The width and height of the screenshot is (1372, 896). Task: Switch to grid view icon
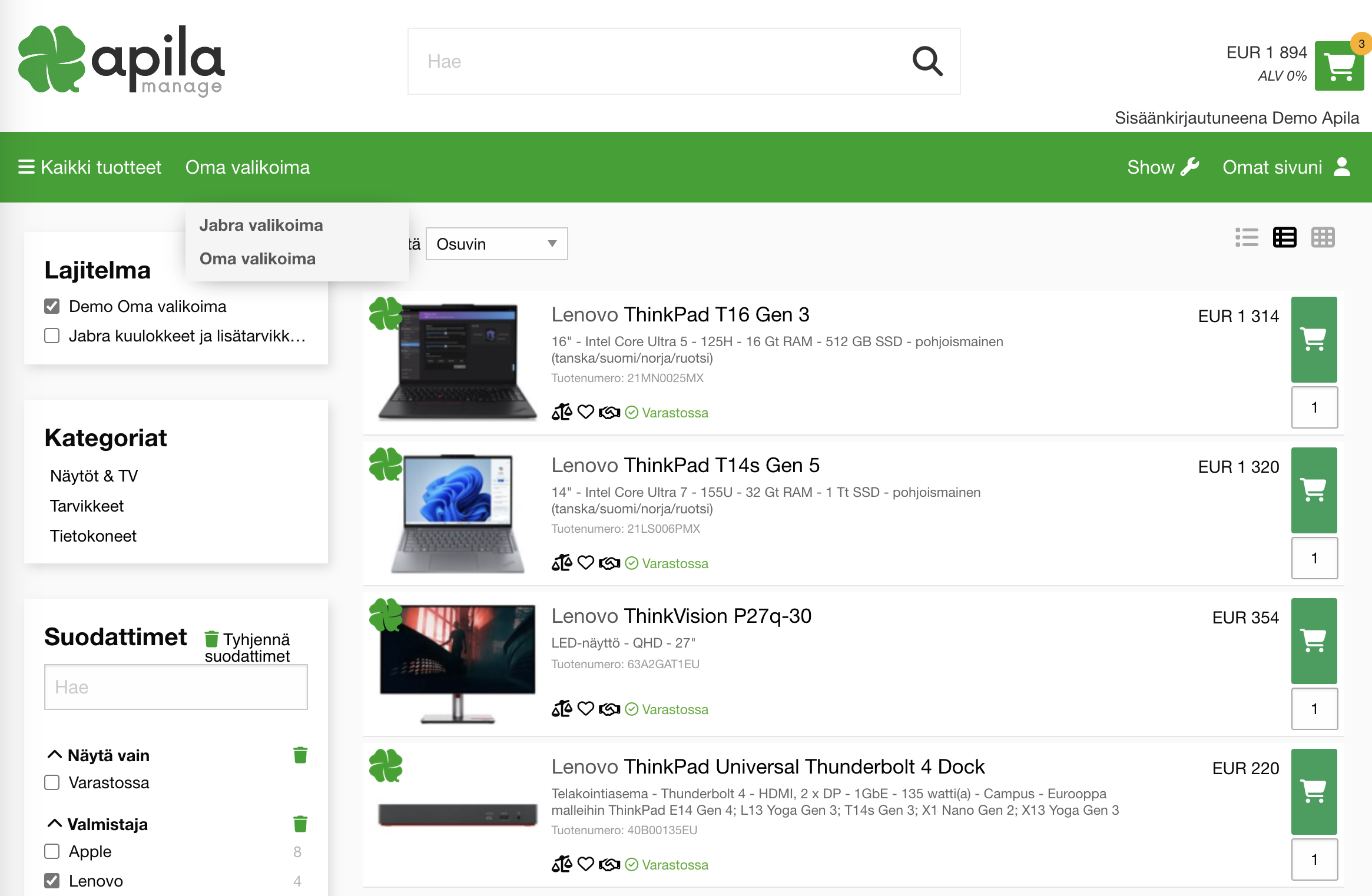click(x=1323, y=238)
